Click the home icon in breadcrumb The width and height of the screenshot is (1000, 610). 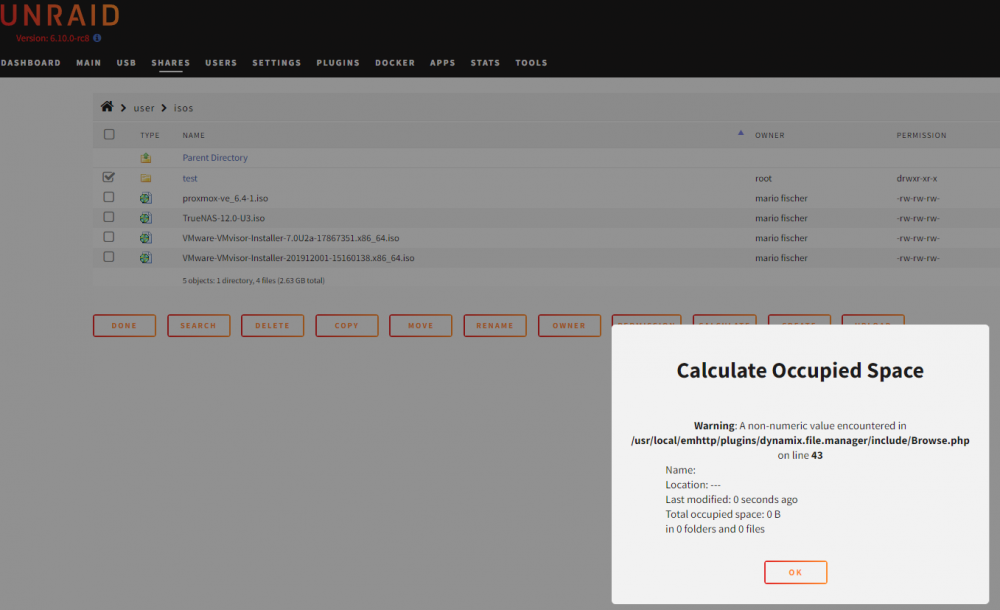click(107, 107)
